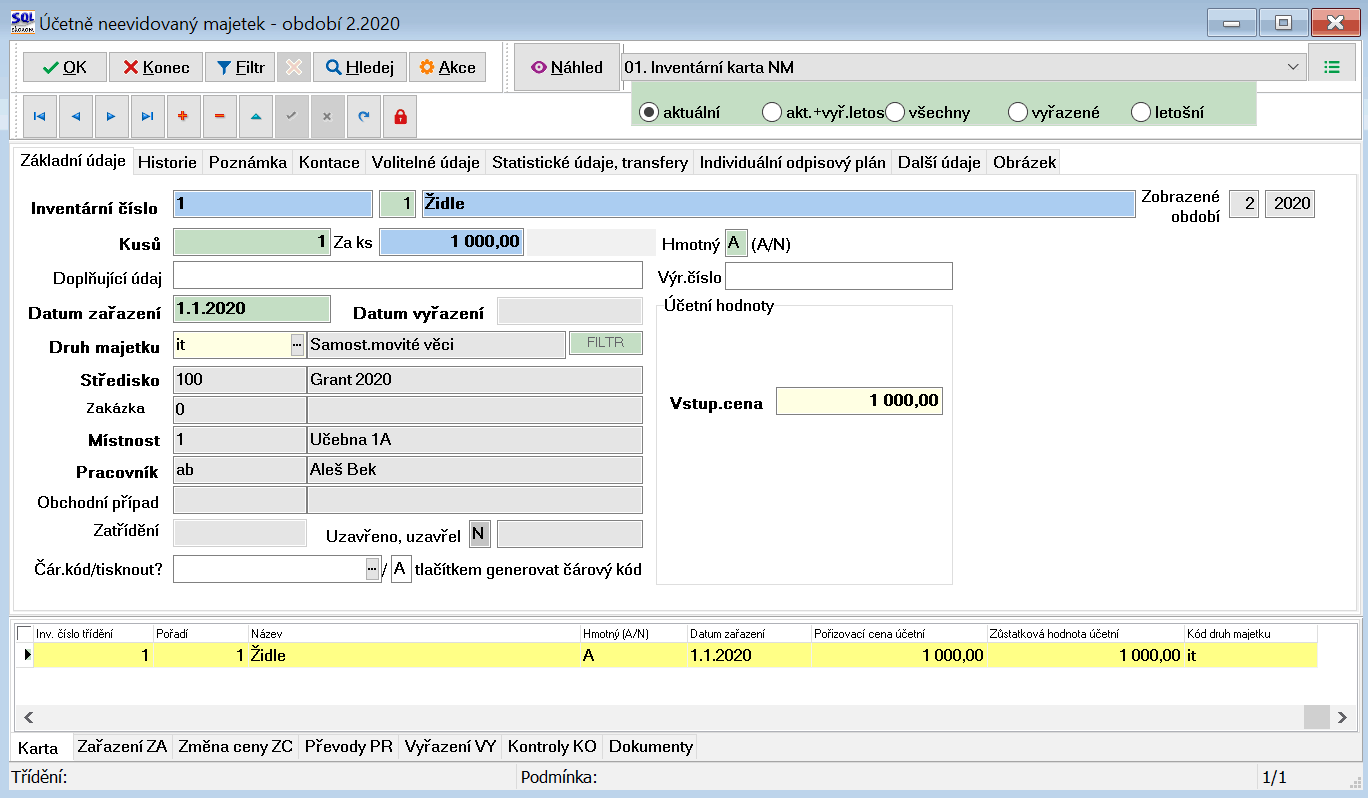The height and width of the screenshot is (798, 1368).
Task: Click the Hledej search button
Action: tap(359, 67)
